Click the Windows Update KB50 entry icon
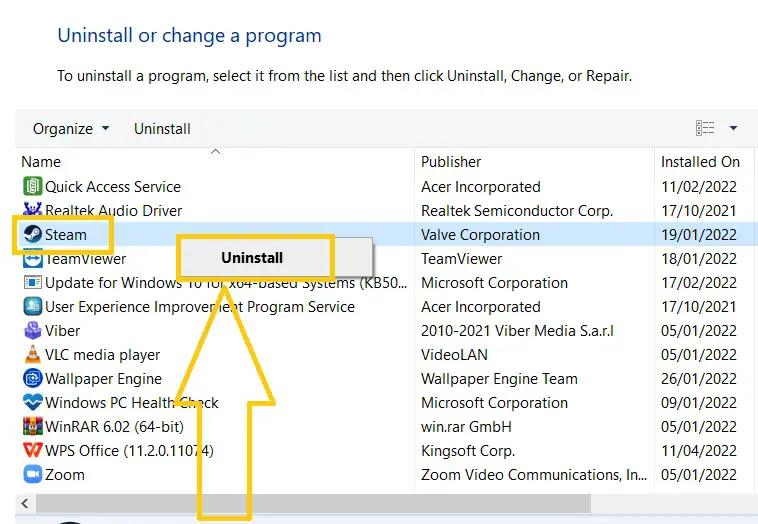758x524 pixels. (x=32, y=282)
